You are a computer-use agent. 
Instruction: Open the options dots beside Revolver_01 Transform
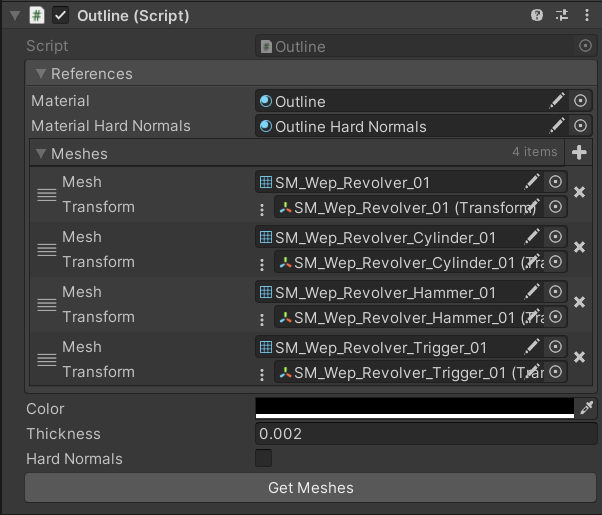(262, 209)
